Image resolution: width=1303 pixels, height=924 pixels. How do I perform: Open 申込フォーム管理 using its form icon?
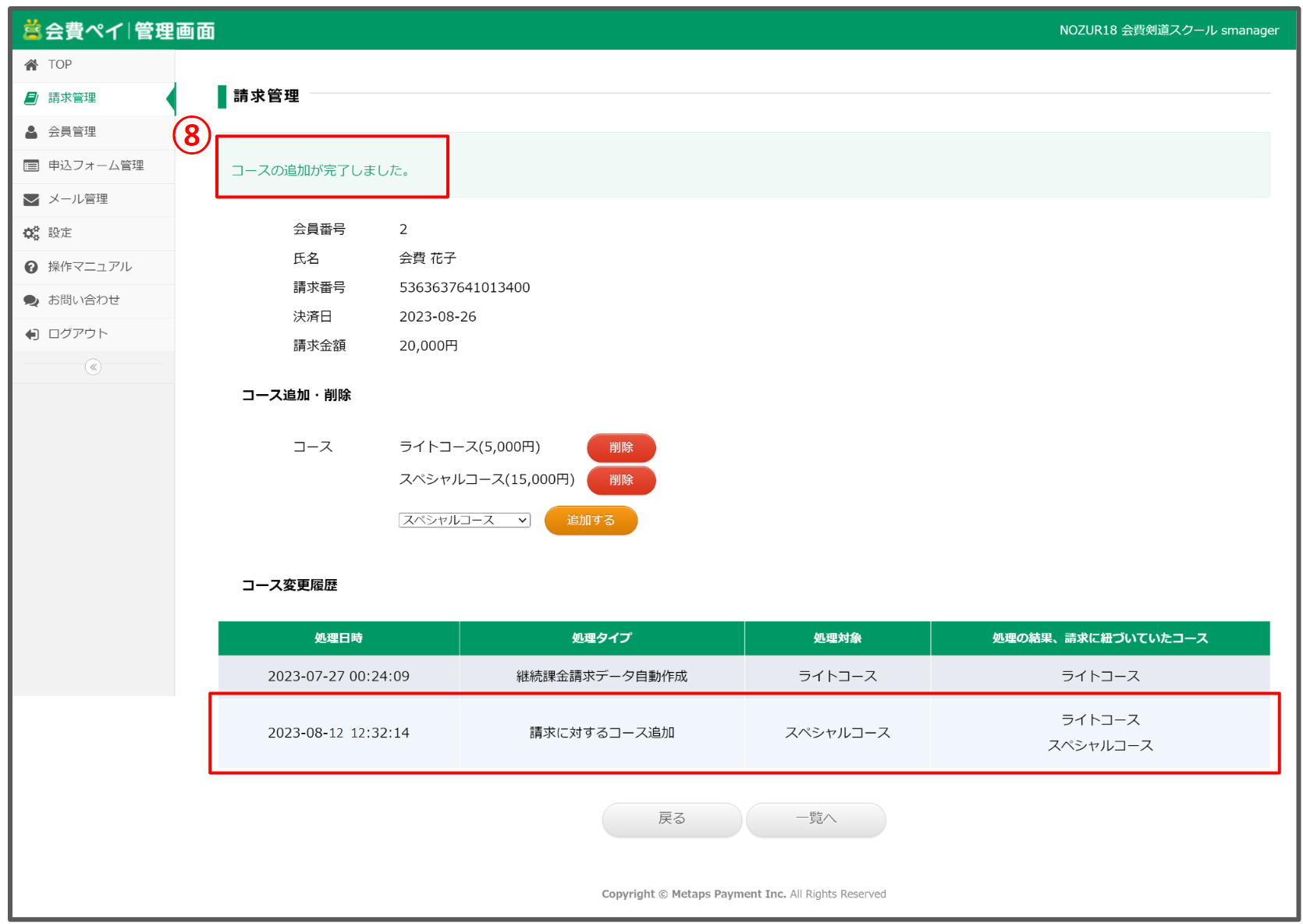[30, 165]
